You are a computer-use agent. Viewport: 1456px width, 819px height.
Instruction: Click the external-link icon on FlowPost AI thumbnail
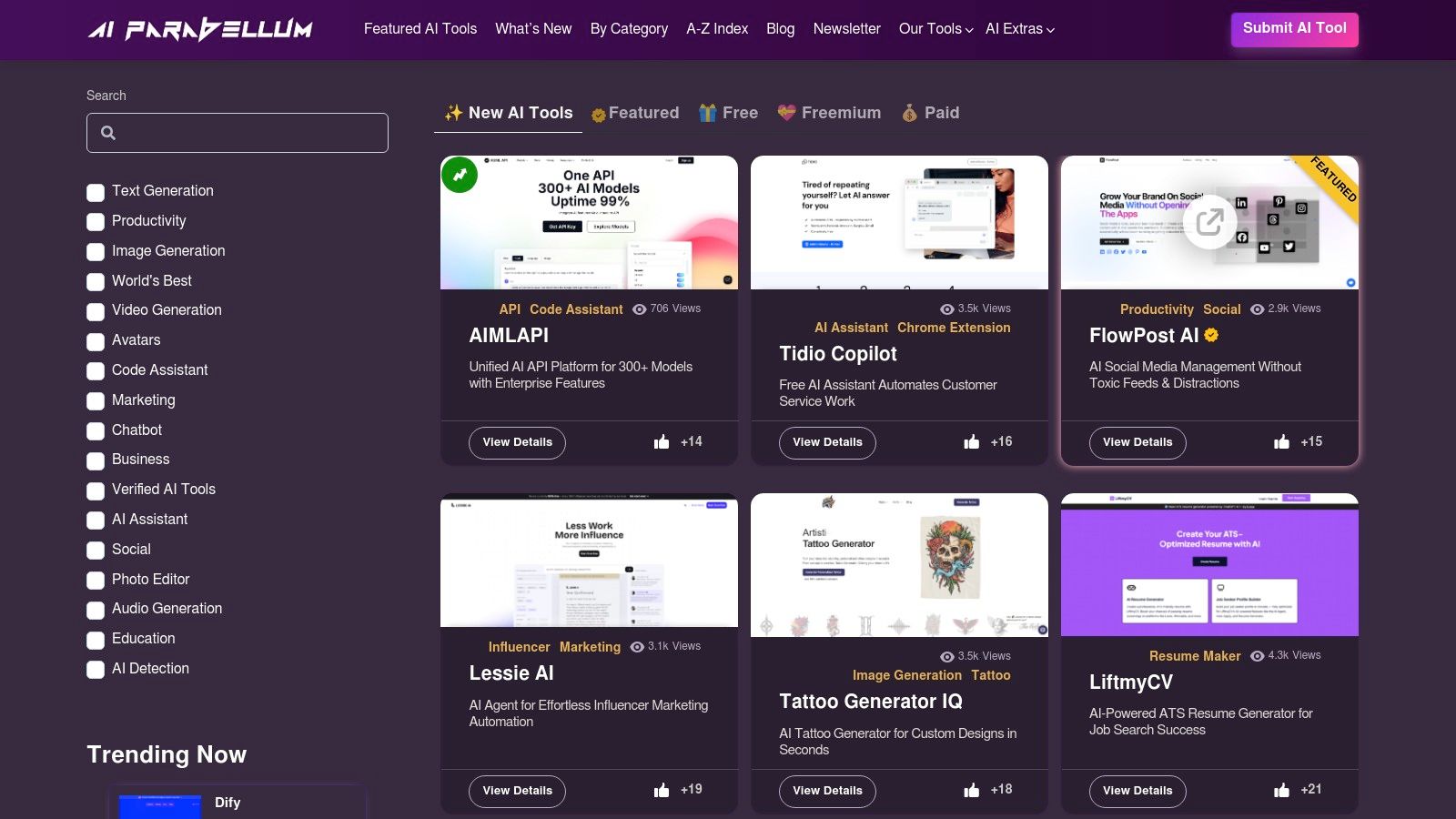(1209, 222)
